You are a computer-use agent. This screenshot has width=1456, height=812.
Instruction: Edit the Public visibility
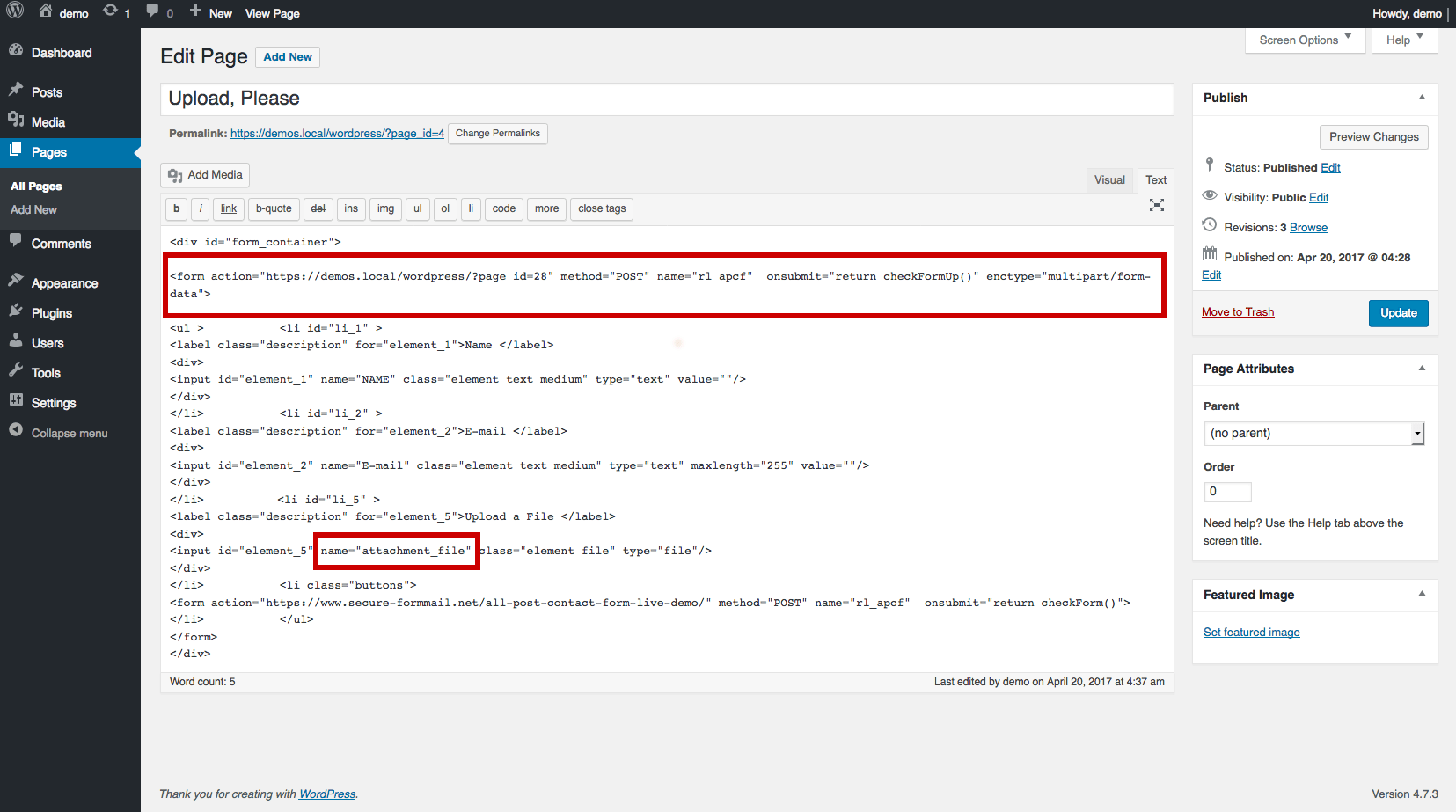1319,198
